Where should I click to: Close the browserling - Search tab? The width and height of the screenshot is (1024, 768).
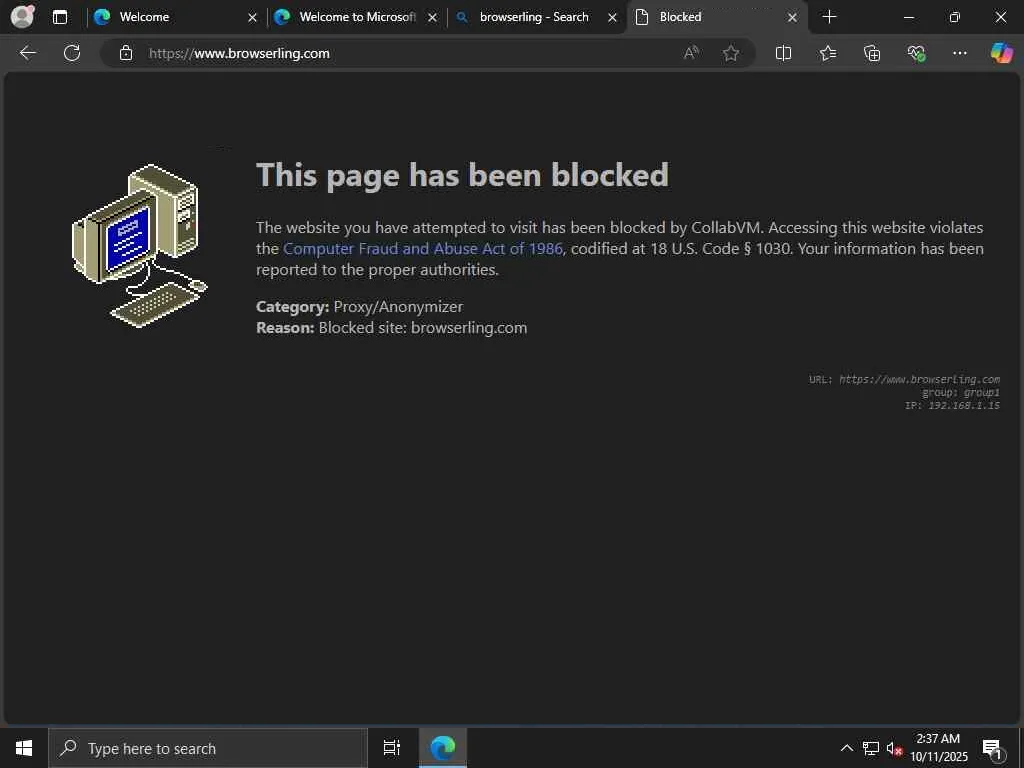click(x=612, y=18)
